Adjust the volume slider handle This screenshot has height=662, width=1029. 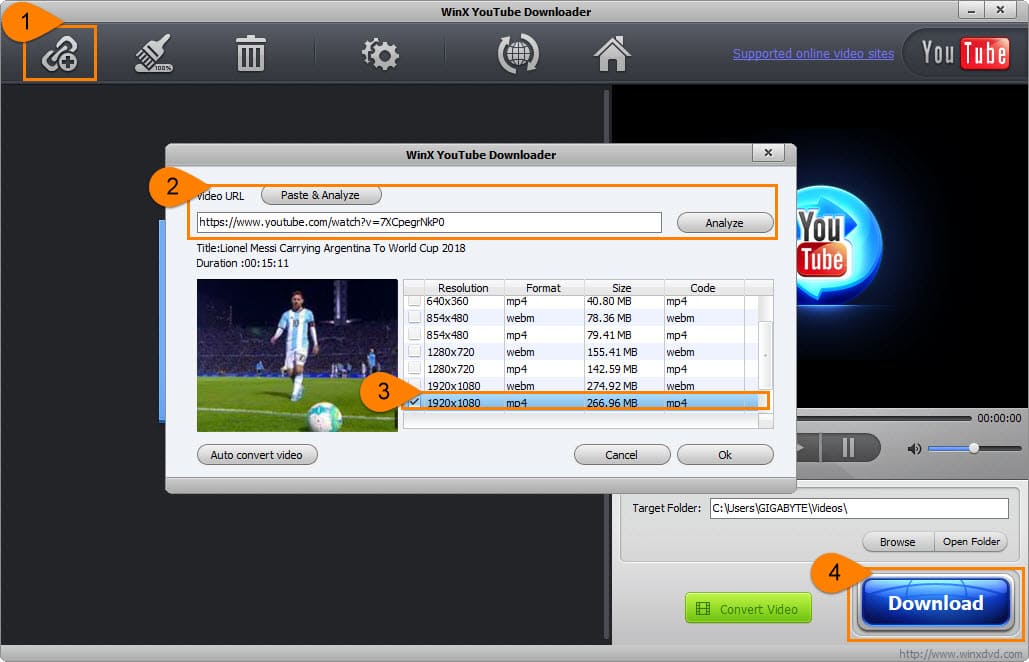point(973,449)
